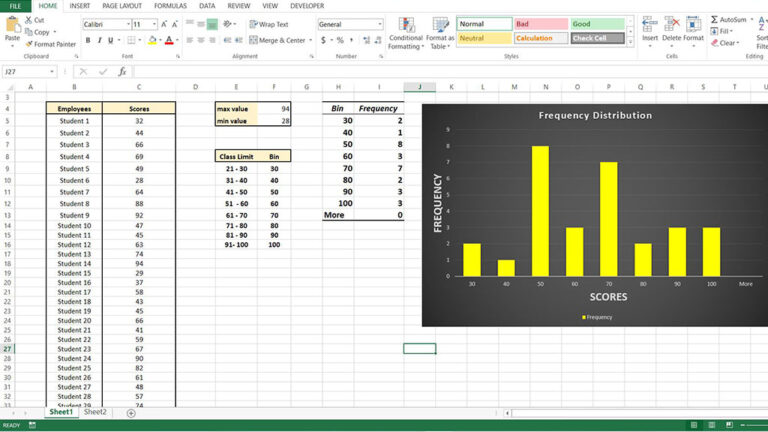The image size is (768, 432).
Task: Add a new sheet with plus button
Action: 131,413
